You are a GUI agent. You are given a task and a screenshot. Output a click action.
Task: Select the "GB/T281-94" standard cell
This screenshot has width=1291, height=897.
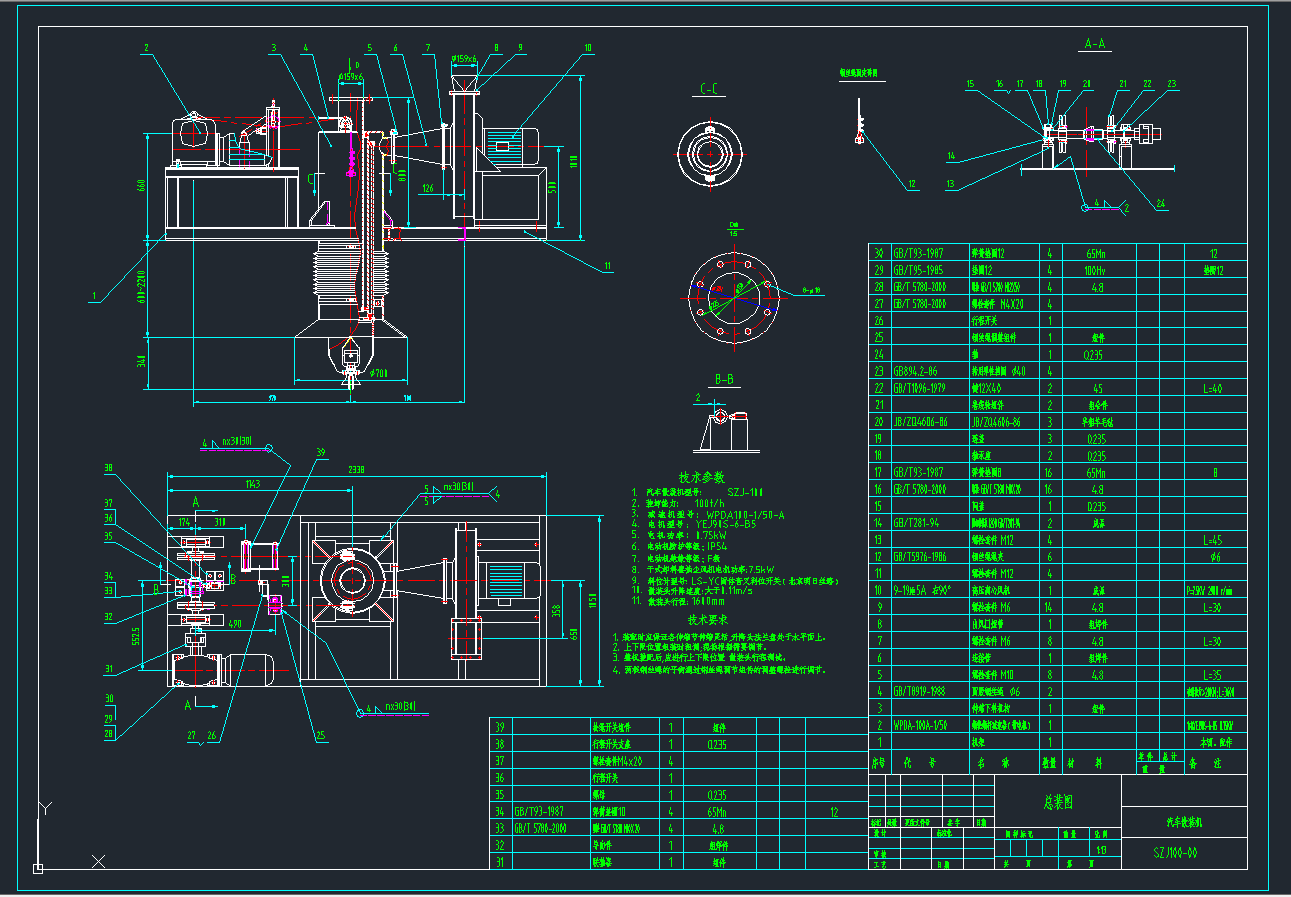click(917, 523)
